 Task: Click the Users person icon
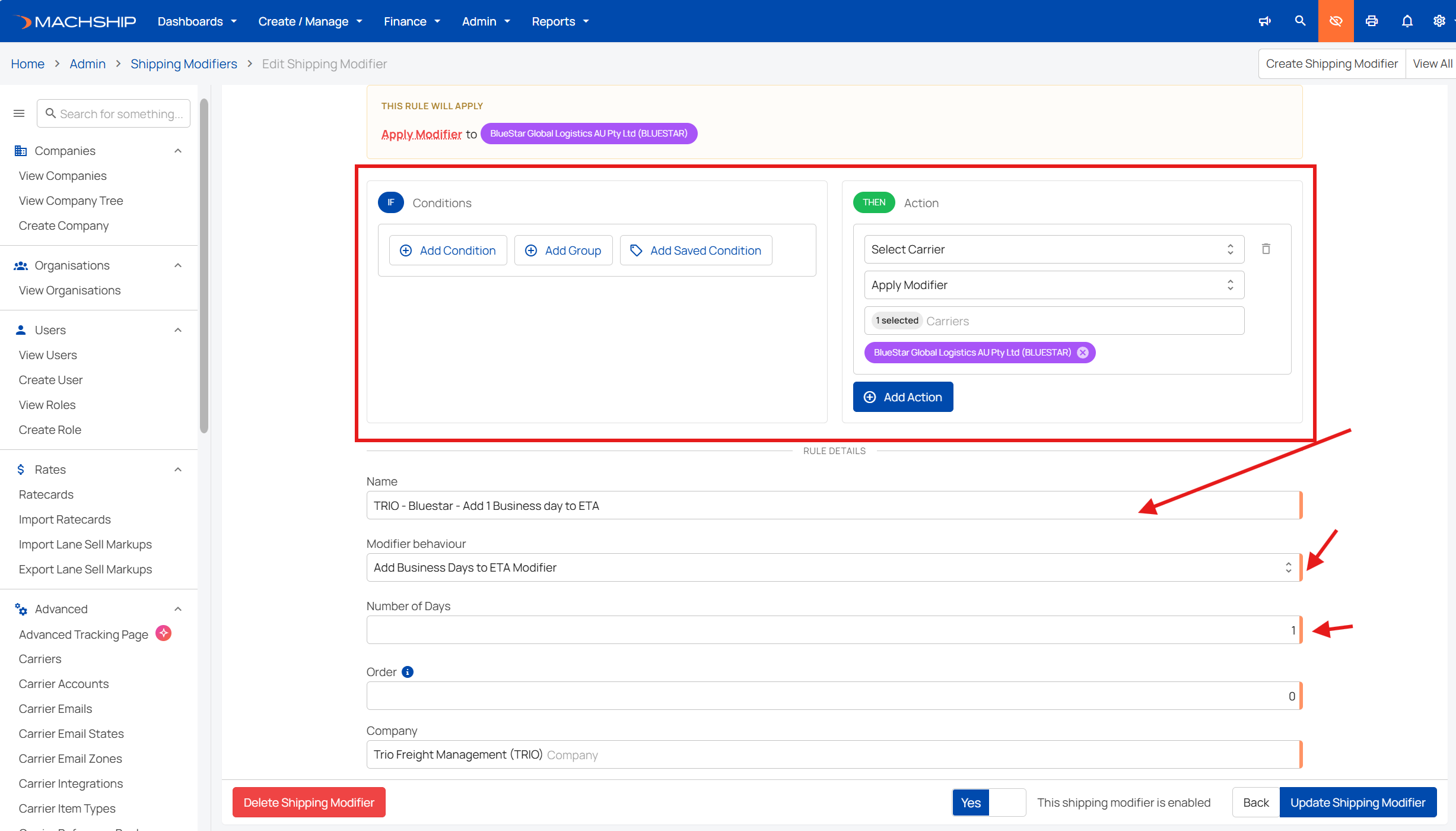click(x=21, y=330)
